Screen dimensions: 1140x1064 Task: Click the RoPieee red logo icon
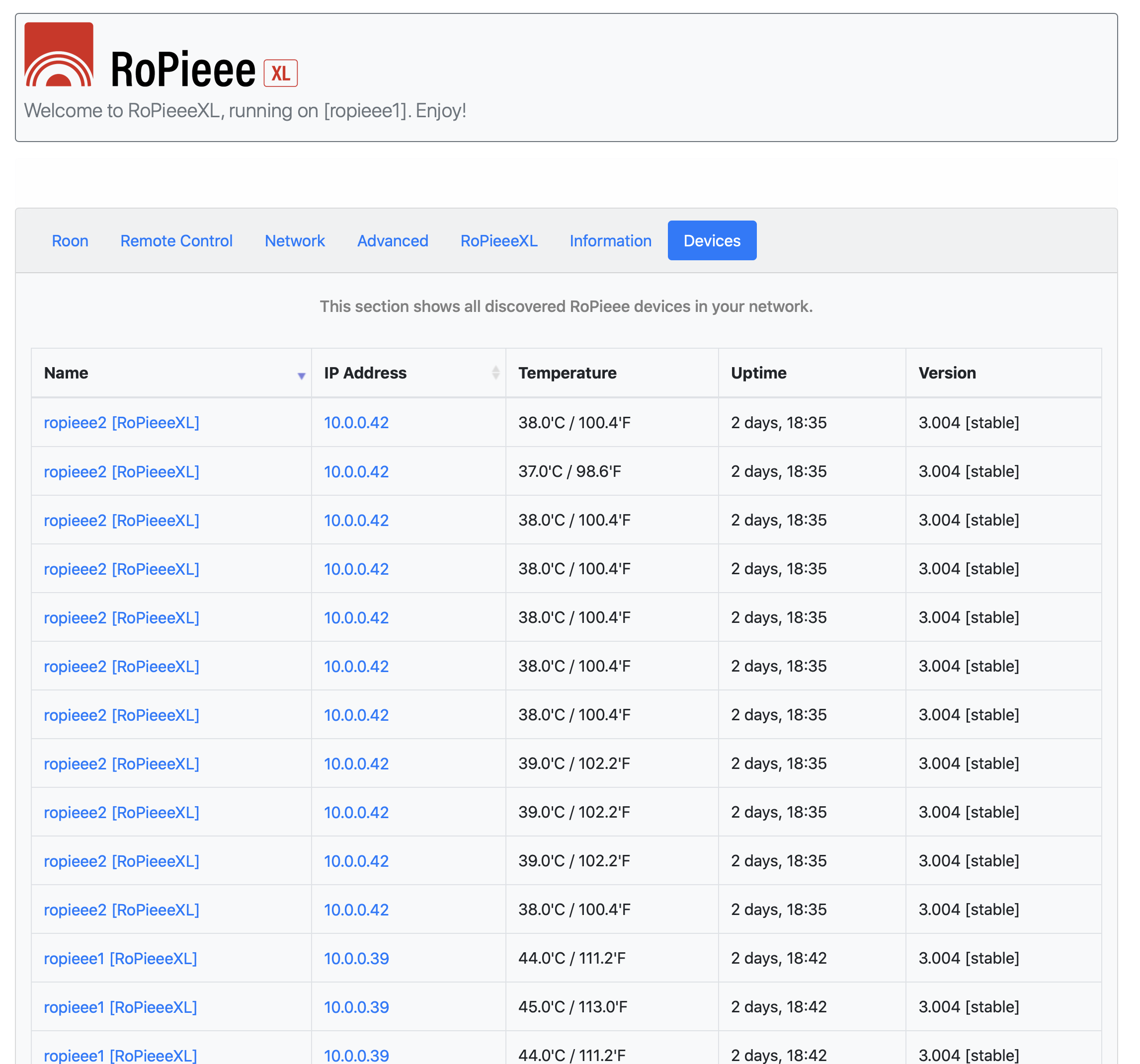59,55
